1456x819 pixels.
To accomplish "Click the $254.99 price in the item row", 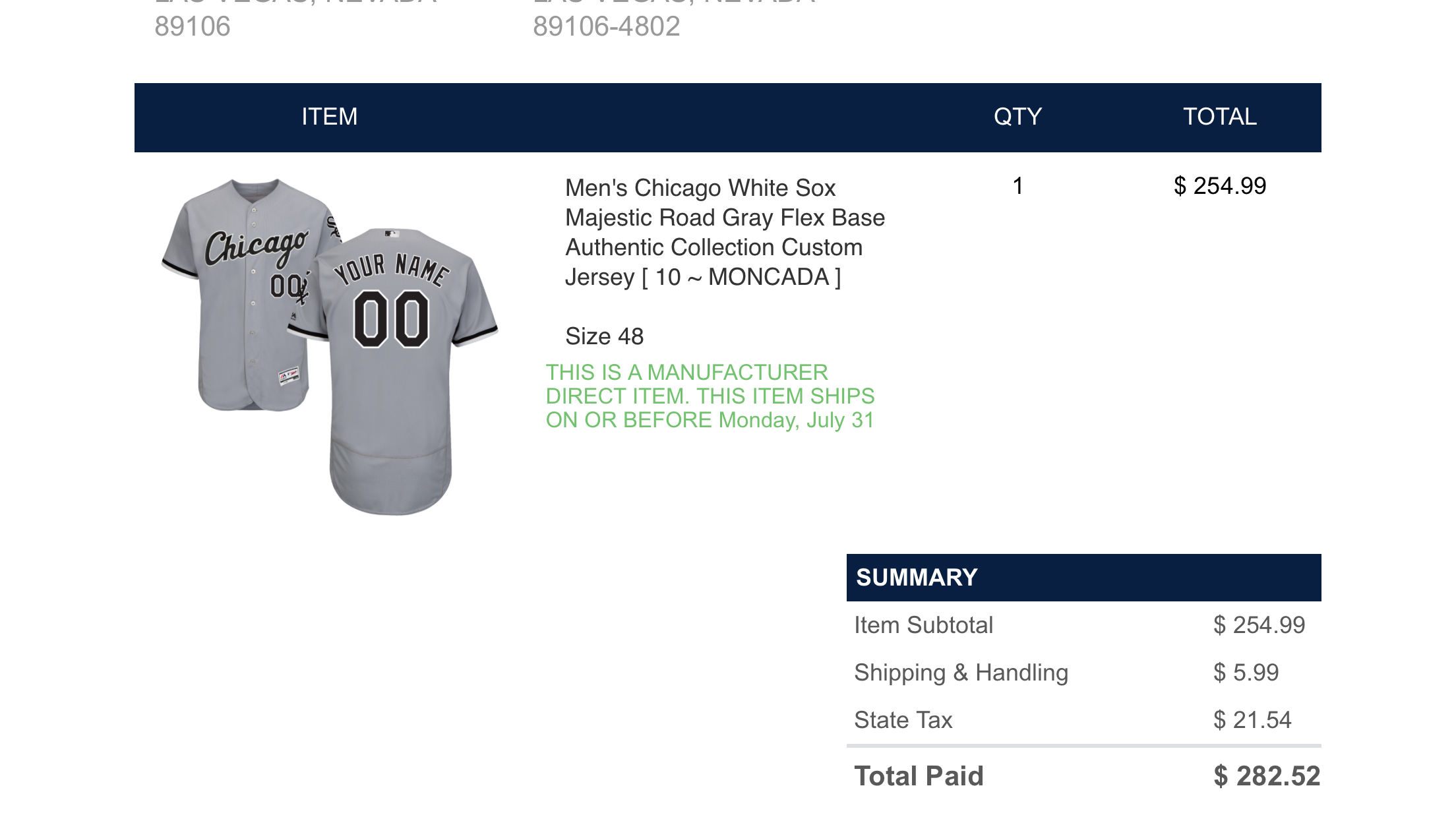I will 1219,186.
